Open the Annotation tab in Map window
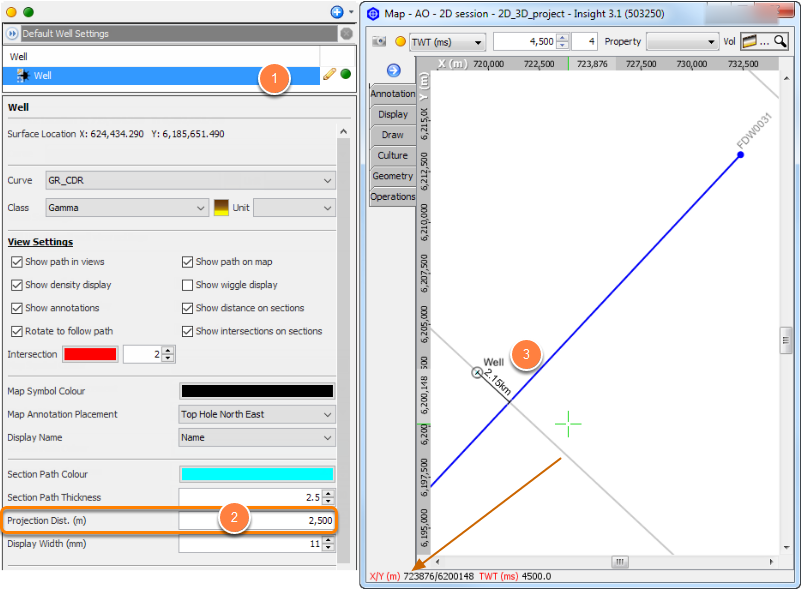 point(392,94)
